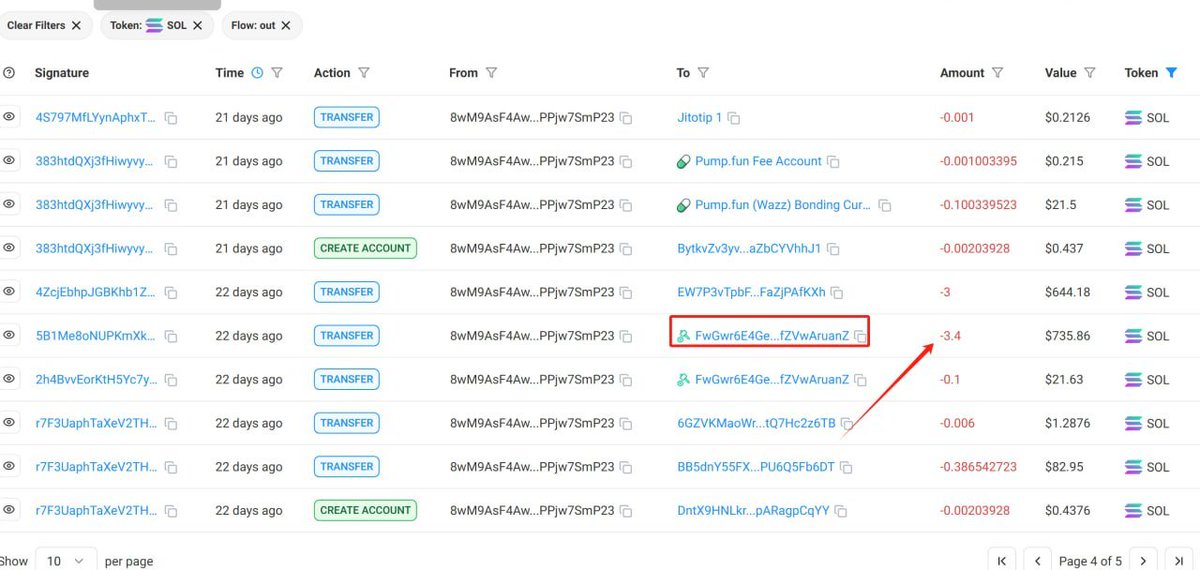Copy the Jitotip 1 address
The image size is (1200, 570).
pyautogui.click(x=734, y=118)
